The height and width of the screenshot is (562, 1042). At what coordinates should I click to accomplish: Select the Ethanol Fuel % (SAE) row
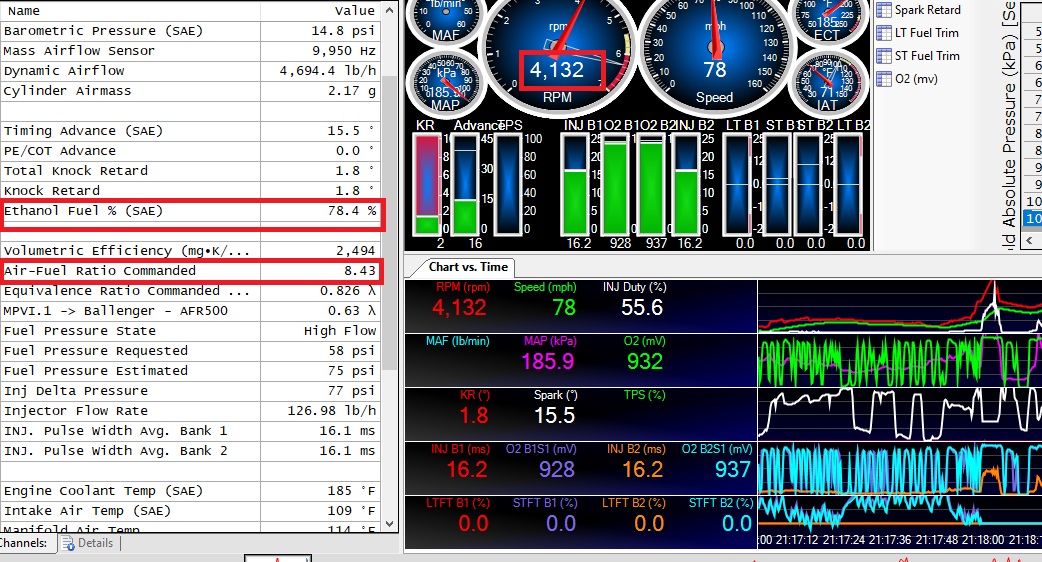tap(190, 211)
